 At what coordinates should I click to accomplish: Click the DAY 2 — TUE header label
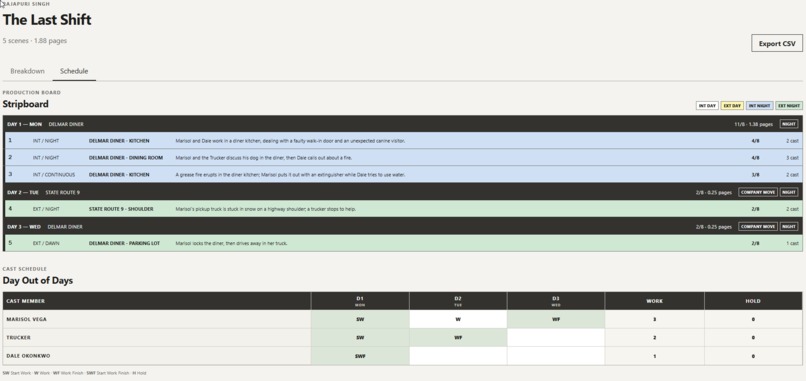click(x=23, y=192)
